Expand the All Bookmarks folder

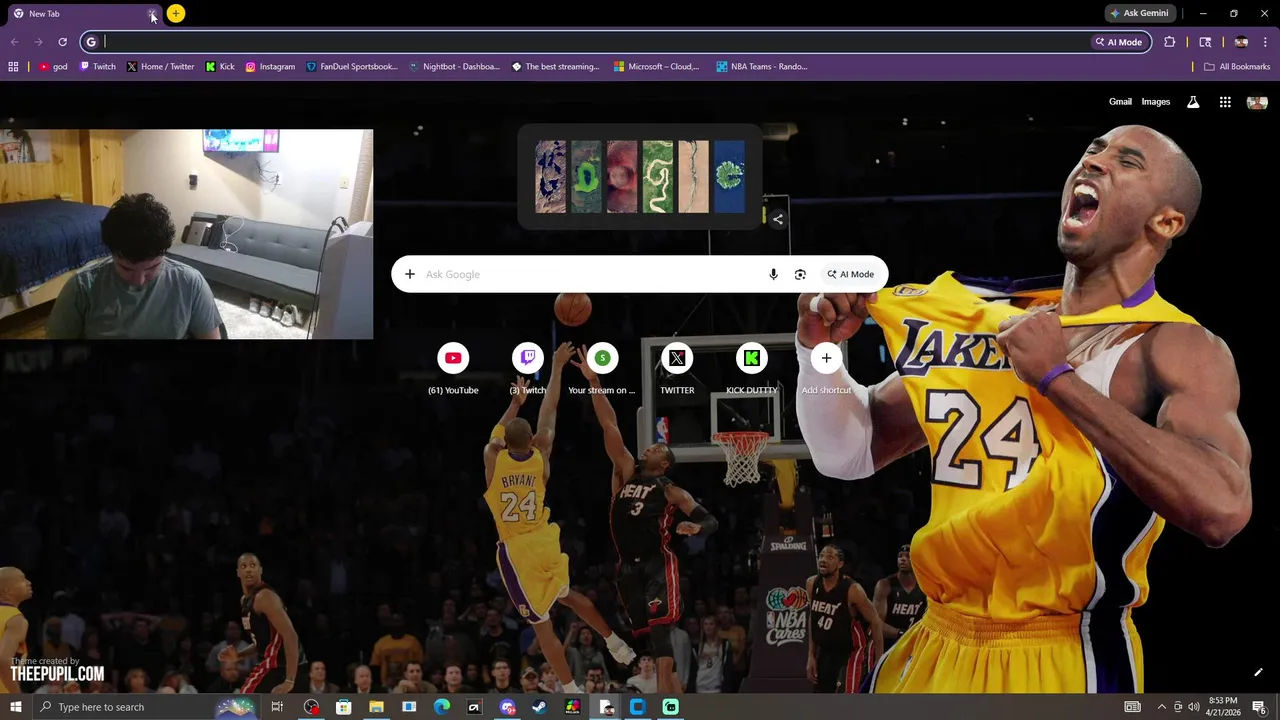(1237, 67)
